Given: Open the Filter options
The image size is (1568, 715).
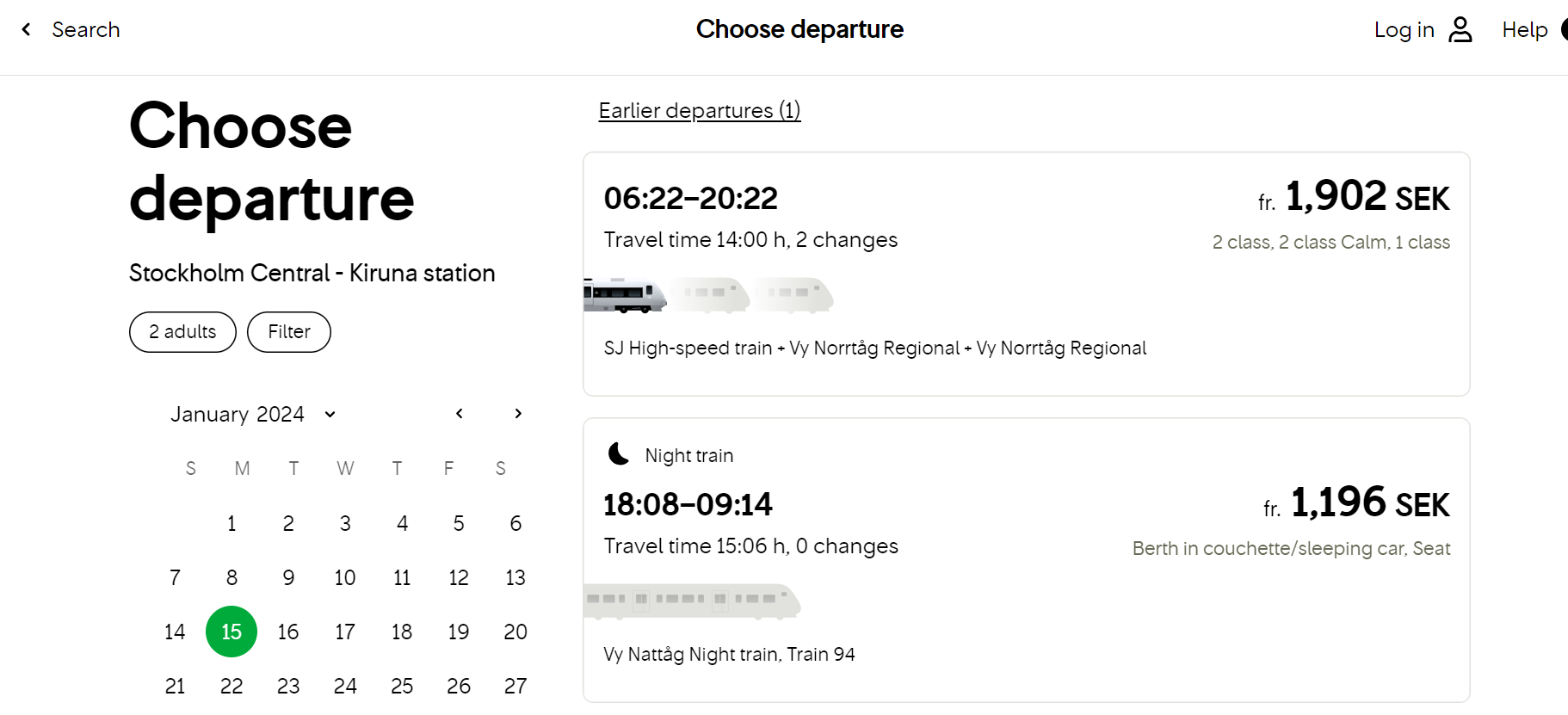Looking at the screenshot, I should point(289,332).
